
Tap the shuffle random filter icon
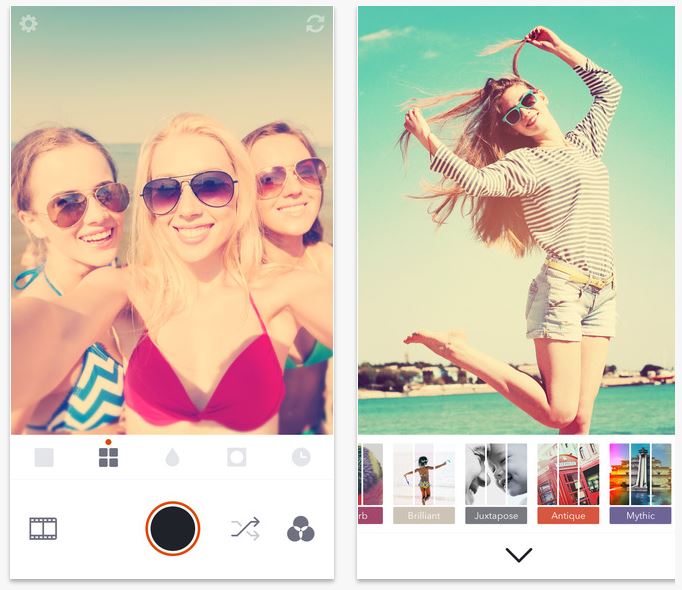click(x=245, y=528)
